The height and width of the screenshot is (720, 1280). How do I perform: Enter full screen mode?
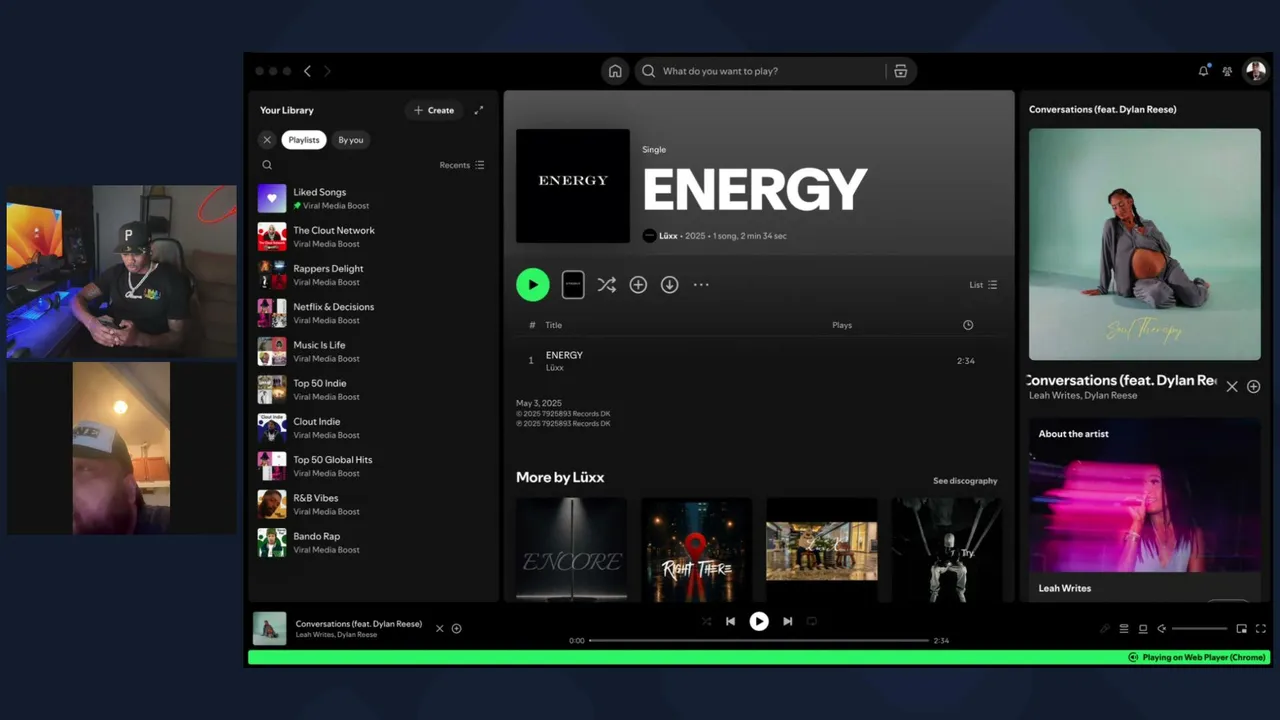[x=1260, y=629]
